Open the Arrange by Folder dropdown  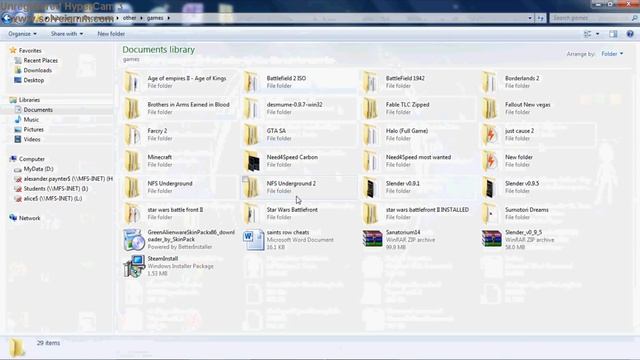pyautogui.click(x=612, y=54)
